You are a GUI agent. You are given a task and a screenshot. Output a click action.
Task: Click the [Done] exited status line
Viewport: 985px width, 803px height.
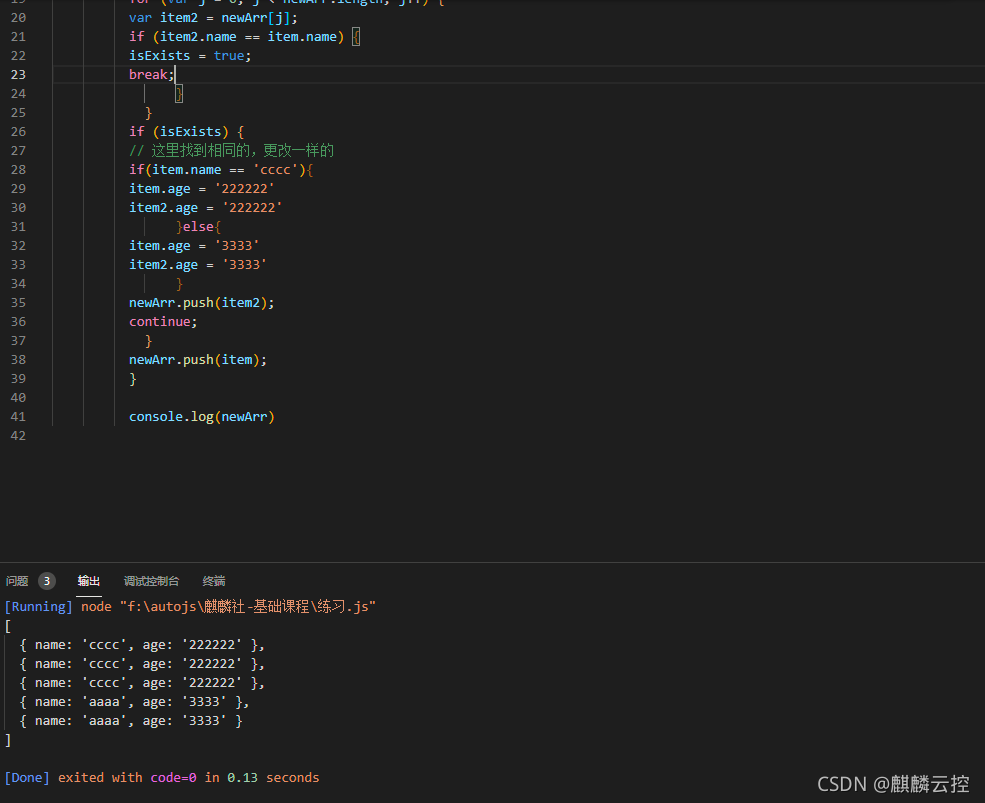(161, 777)
